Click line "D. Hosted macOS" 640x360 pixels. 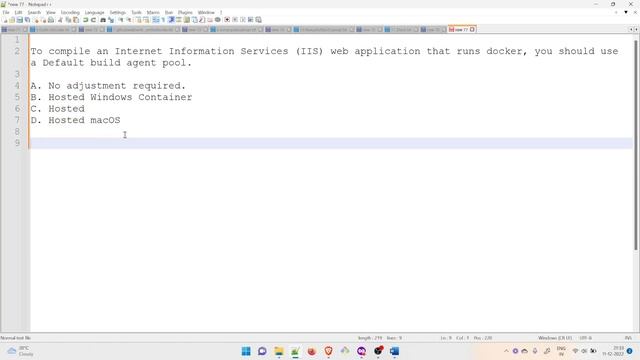(76, 120)
